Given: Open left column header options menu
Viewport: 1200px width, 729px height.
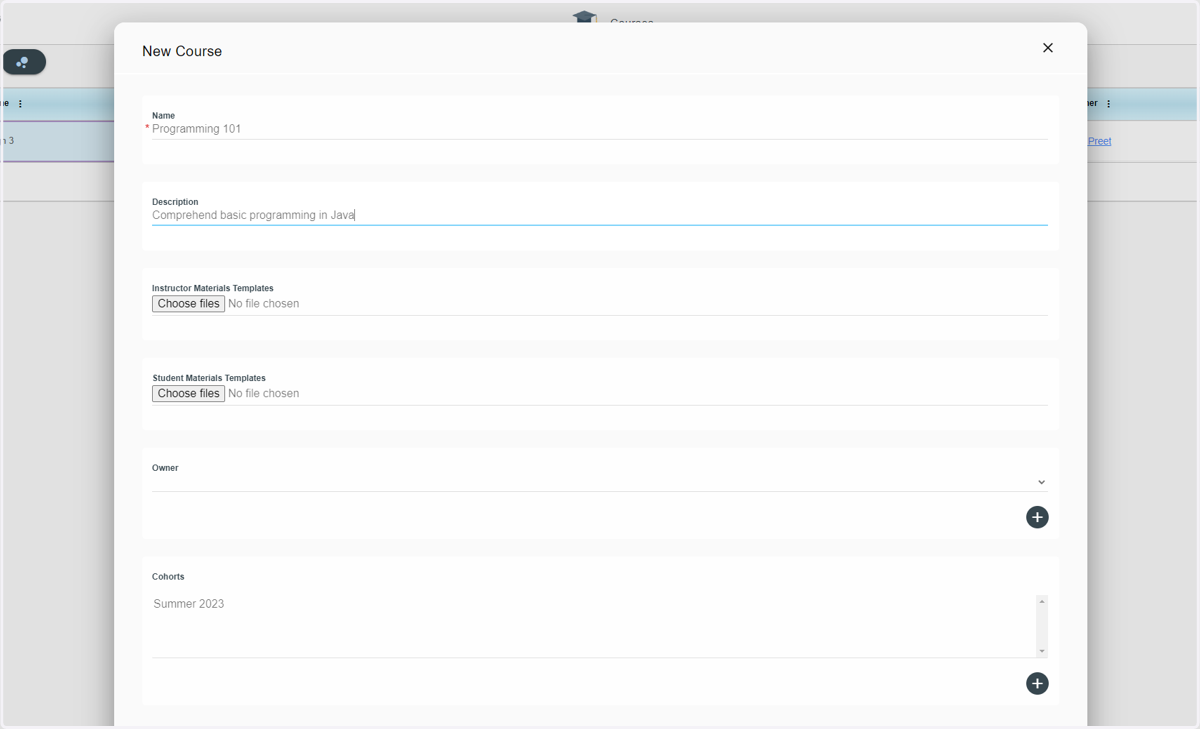Looking at the screenshot, I should coord(20,104).
